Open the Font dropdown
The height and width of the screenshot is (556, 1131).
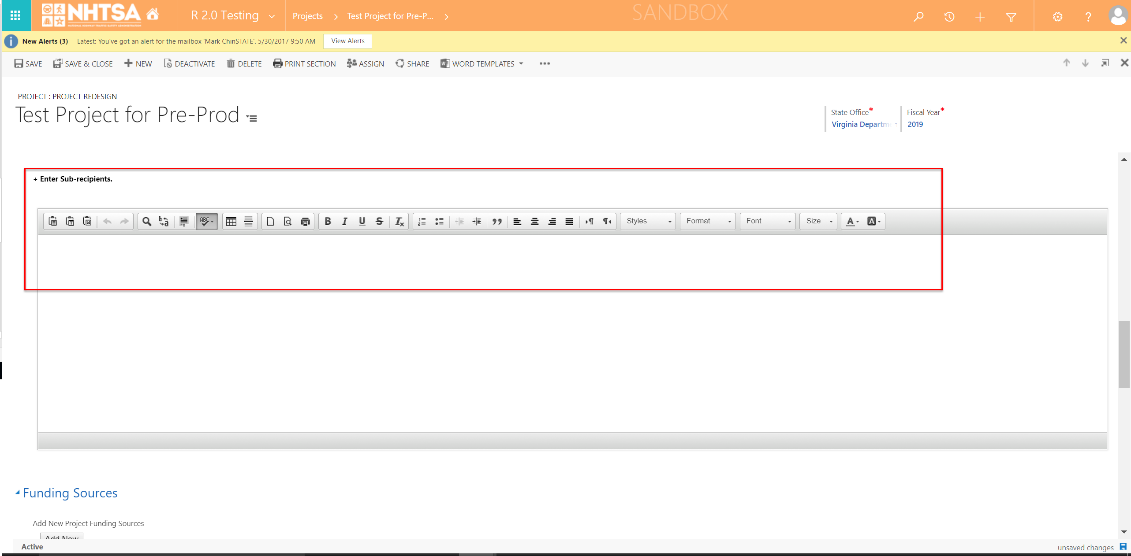[x=768, y=221]
